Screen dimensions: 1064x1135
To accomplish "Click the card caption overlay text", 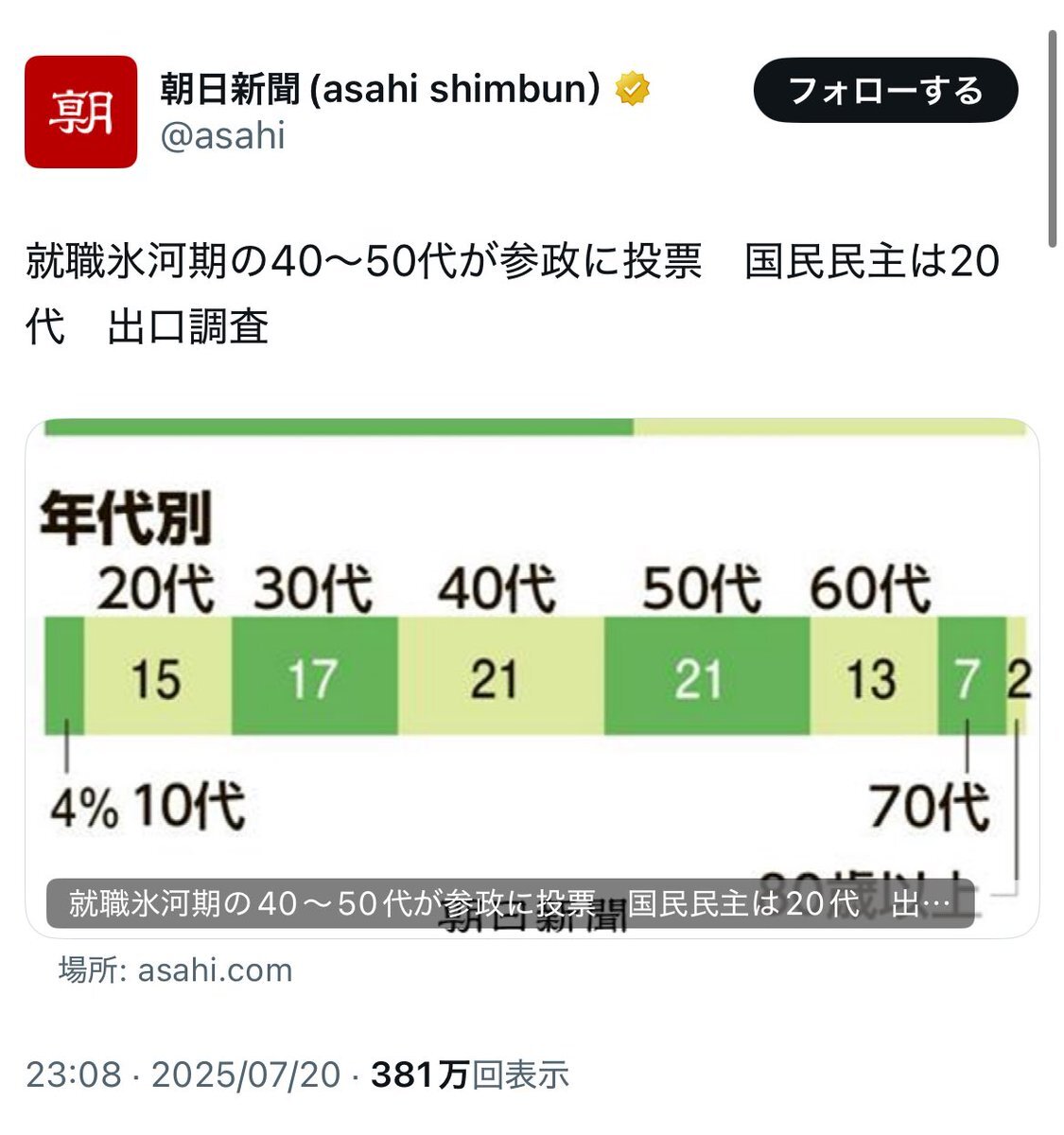I will click(510, 904).
